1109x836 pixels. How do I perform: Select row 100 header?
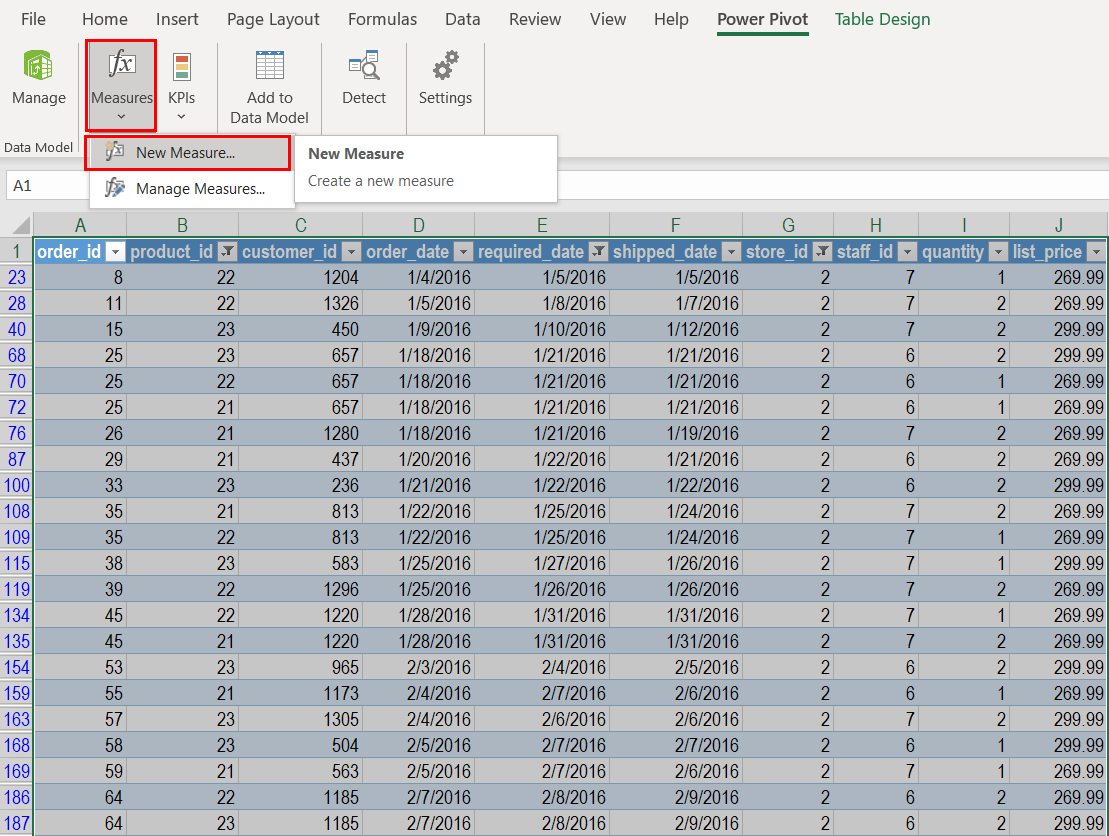click(17, 485)
